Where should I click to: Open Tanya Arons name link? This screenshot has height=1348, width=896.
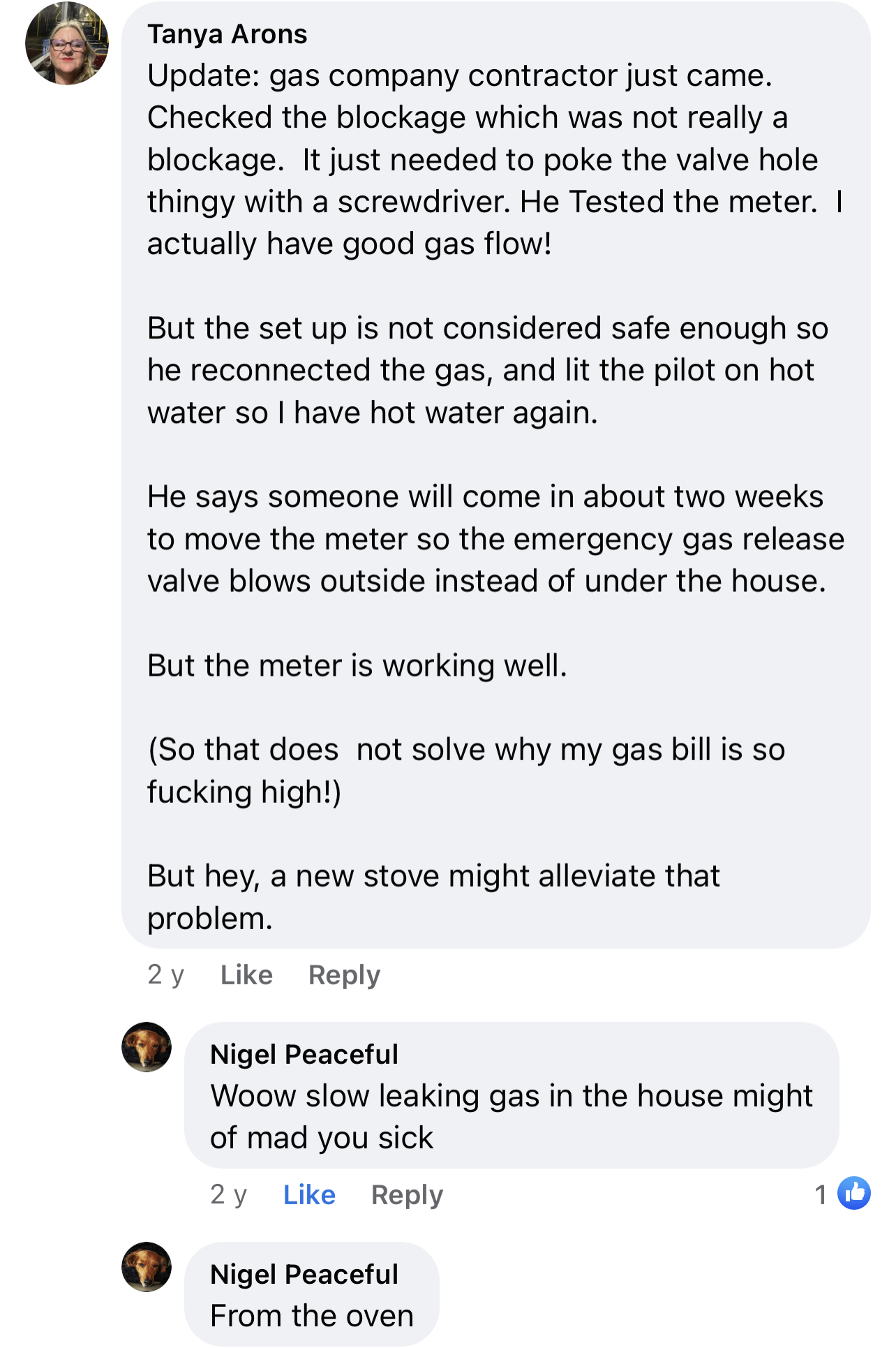click(x=227, y=34)
